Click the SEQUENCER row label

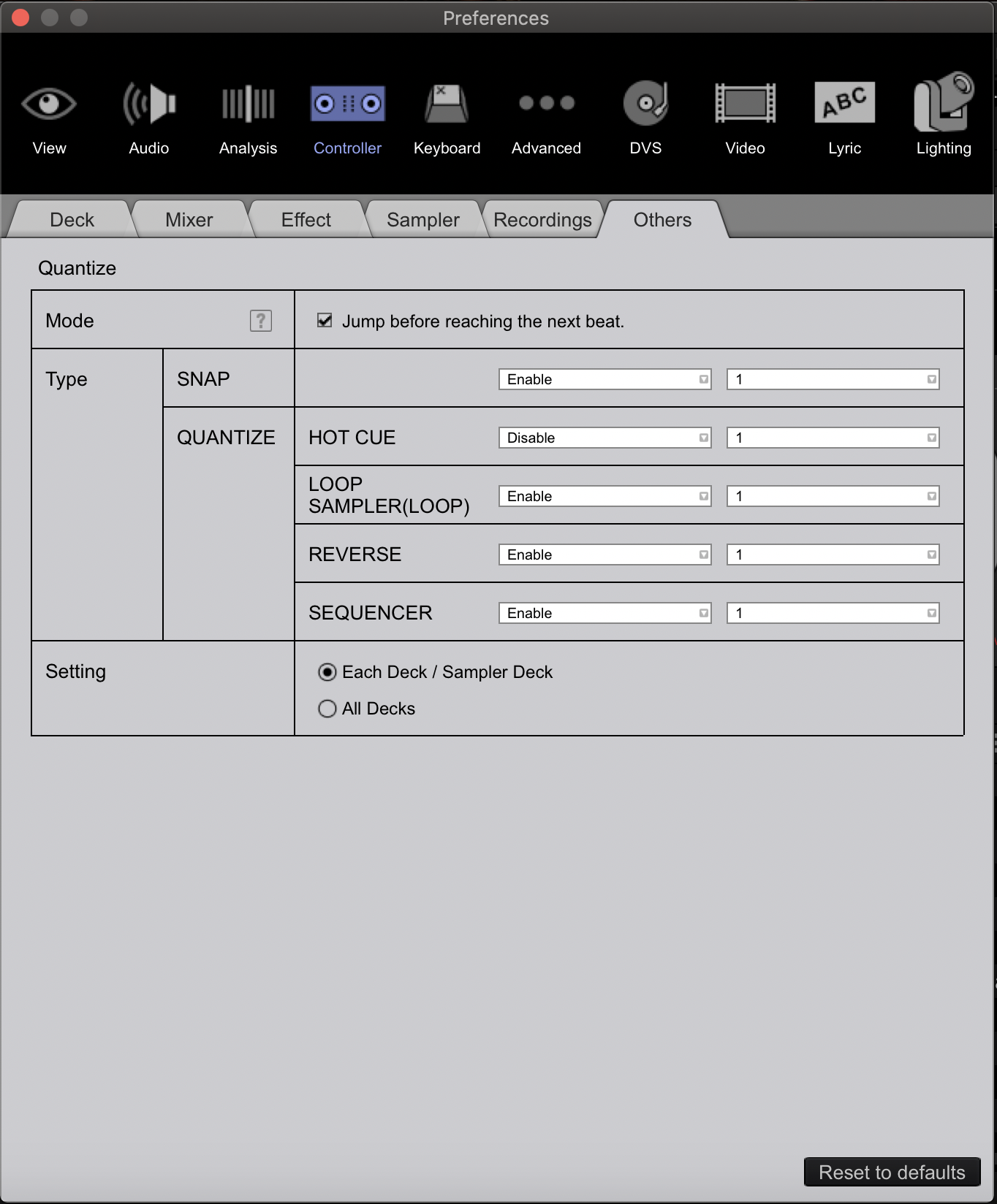point(370,613)
